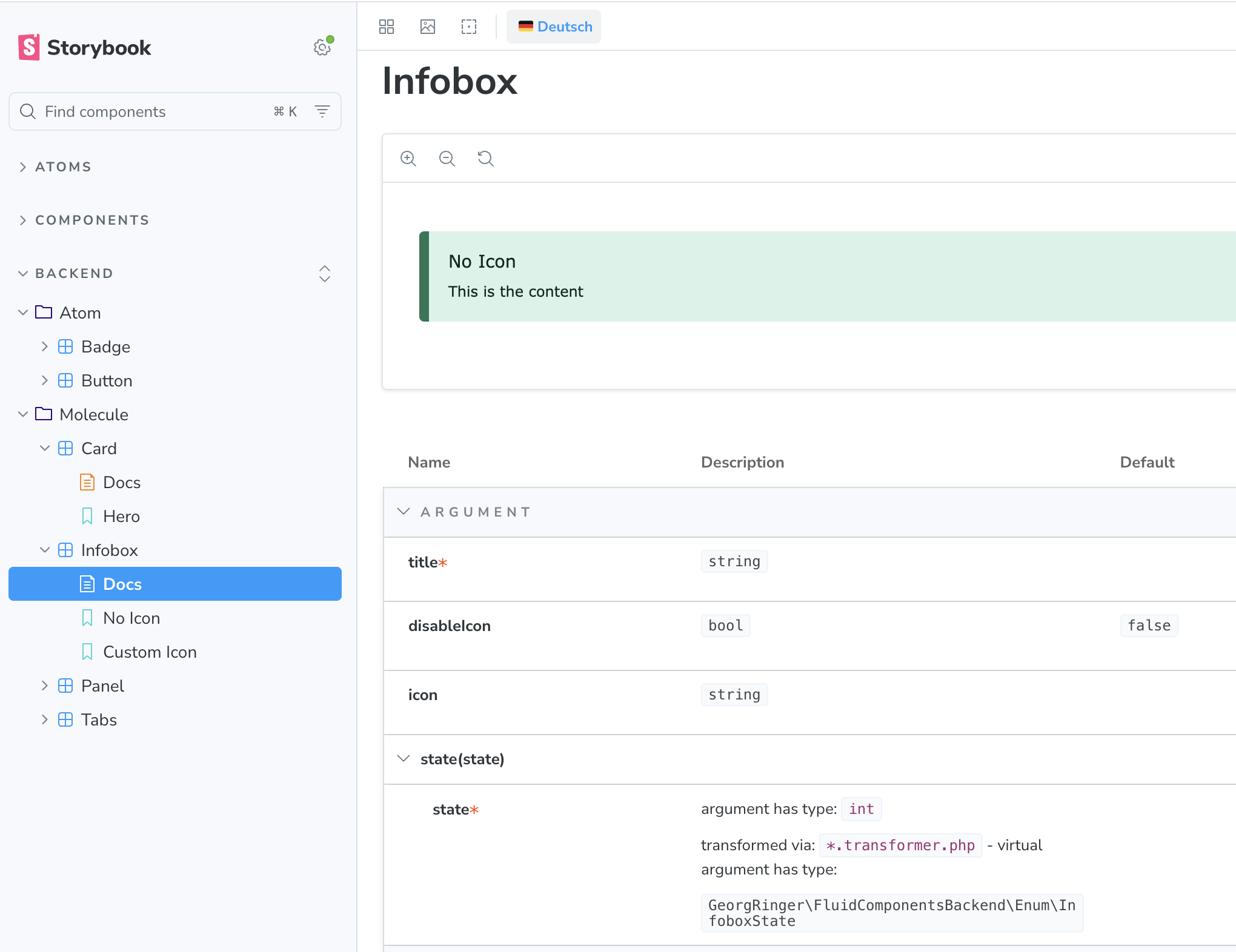Open the sidebar search filter icon
This screenshot has width=1236, height=952.
[x=322, y=111]
